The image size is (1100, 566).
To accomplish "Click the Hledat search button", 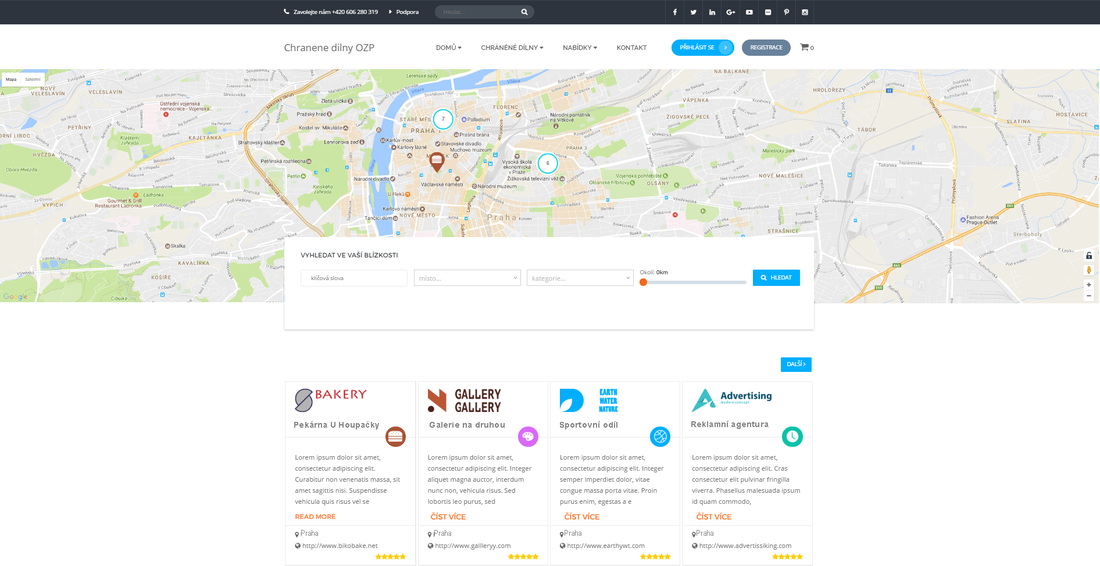I will tap(776, 278).
